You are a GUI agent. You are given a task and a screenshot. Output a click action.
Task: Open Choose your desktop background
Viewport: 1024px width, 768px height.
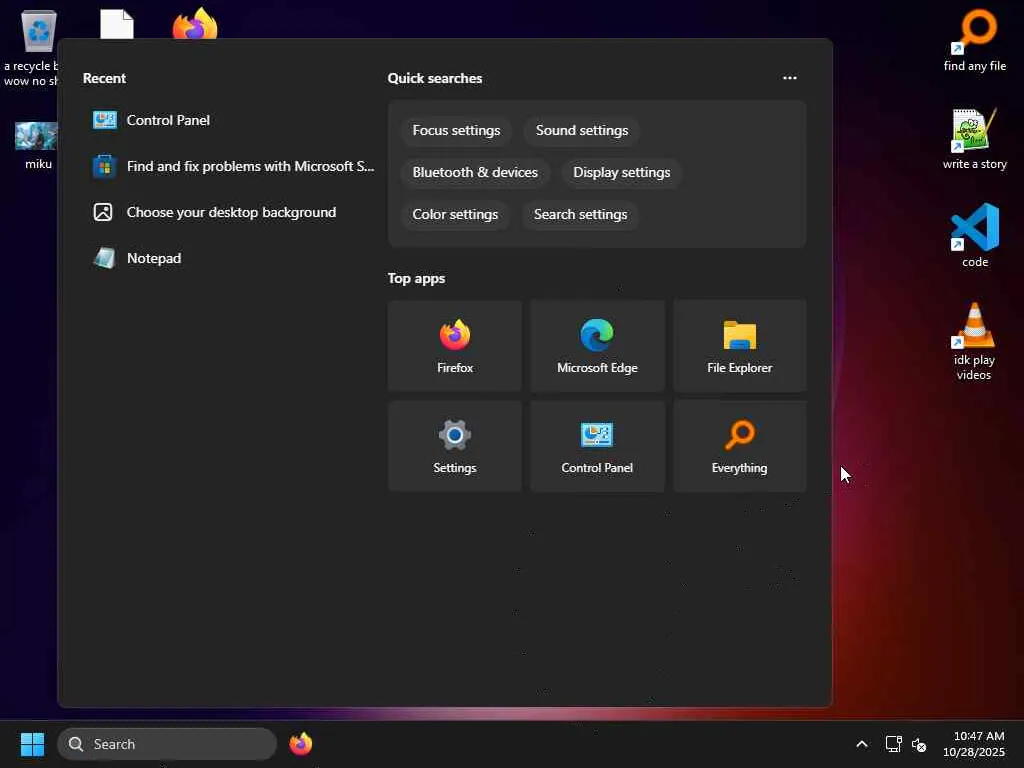(x=232, y=212)
